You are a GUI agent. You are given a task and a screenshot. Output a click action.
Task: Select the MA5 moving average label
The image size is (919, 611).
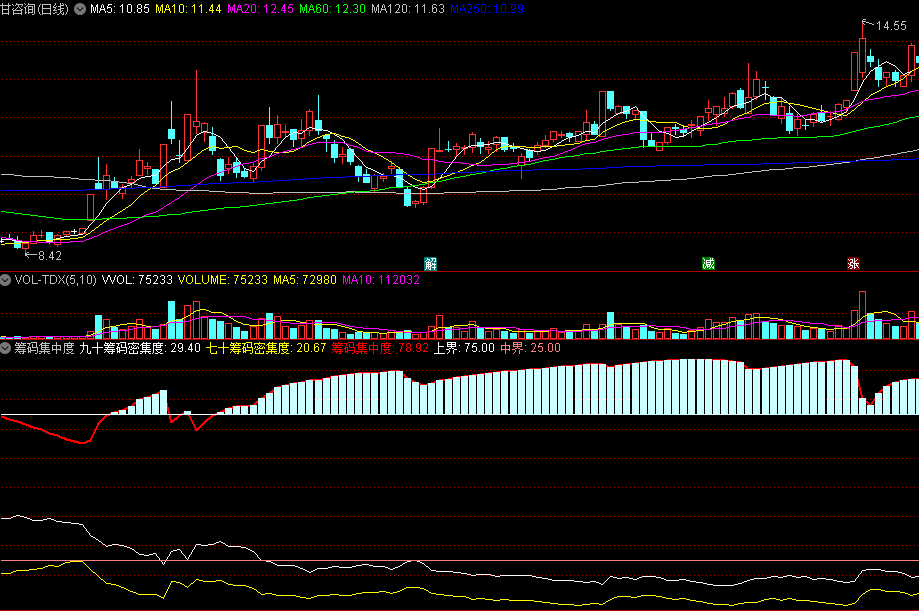(x=120, y=9)
